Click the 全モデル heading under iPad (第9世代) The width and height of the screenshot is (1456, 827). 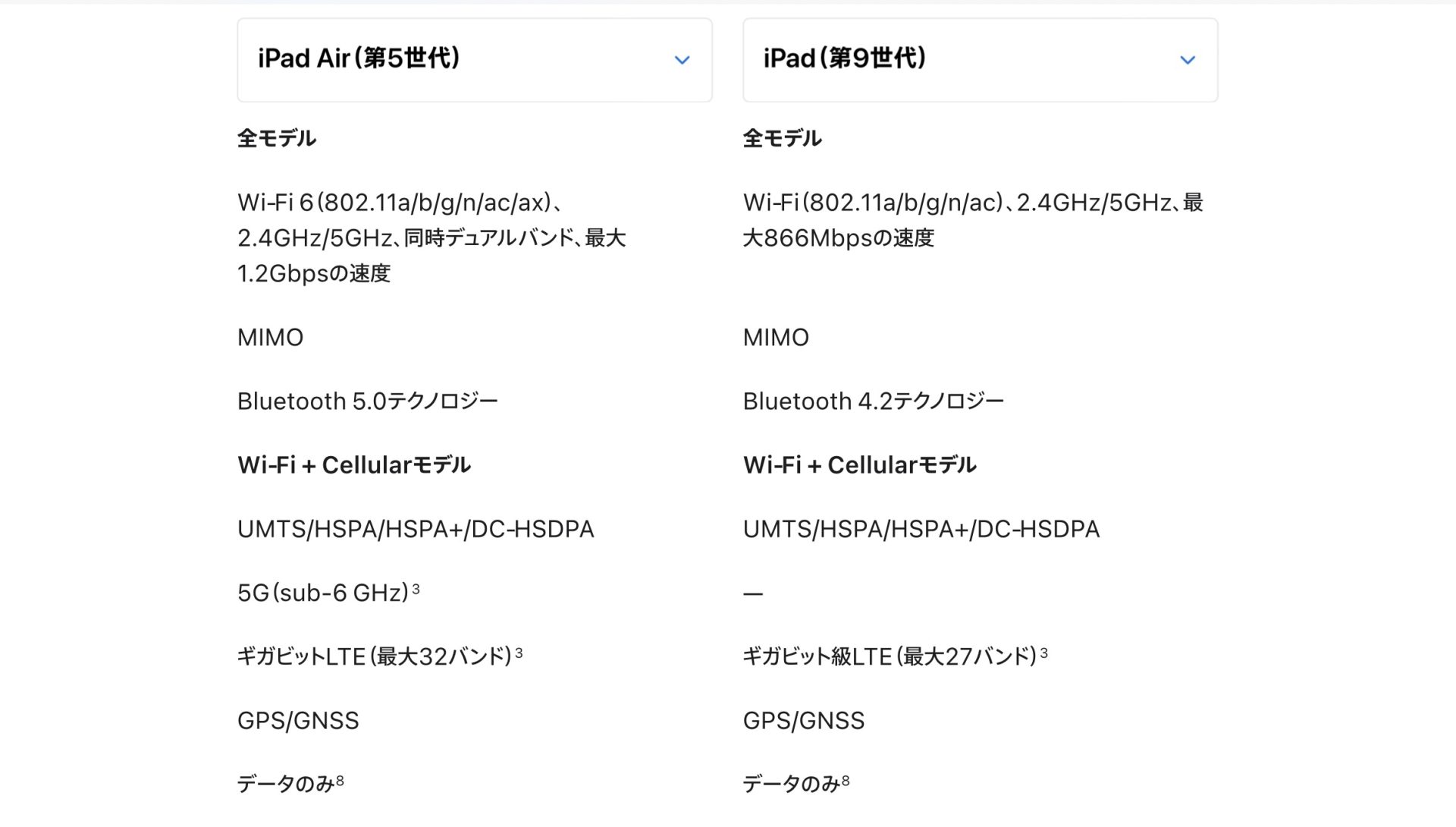782,138
